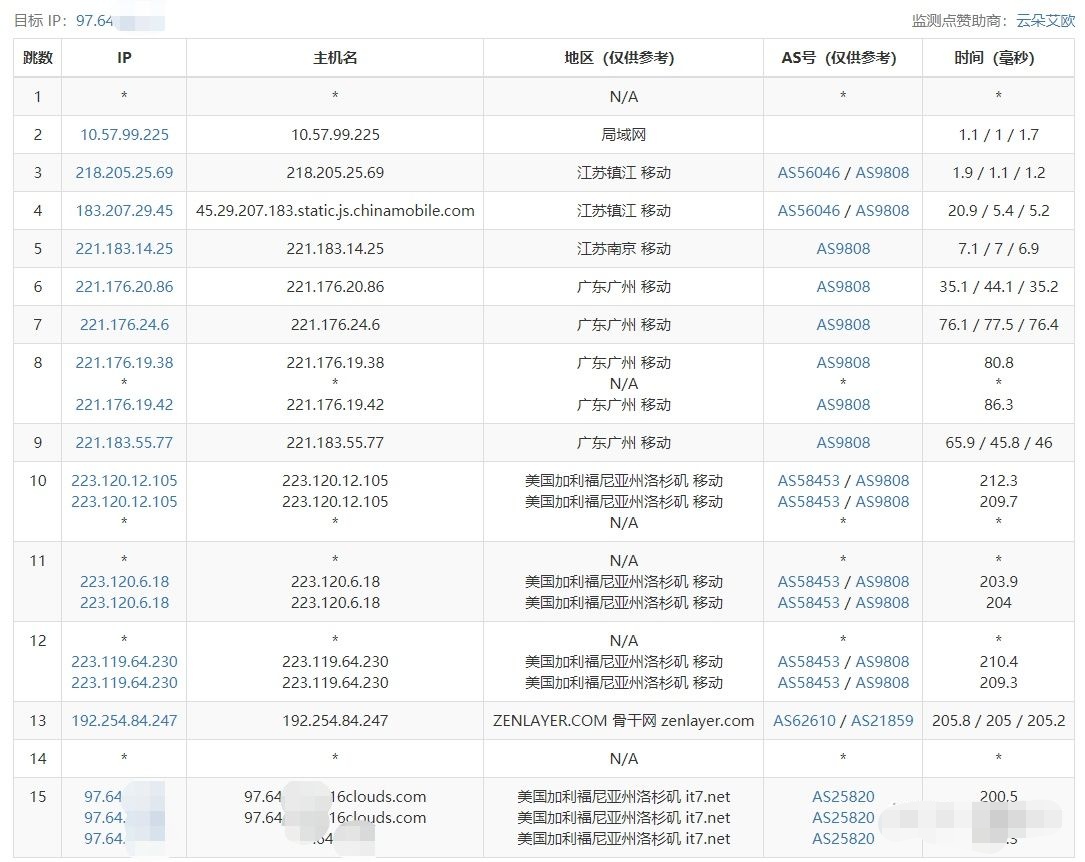Open IP link 221.176.19.42 on hop 8
Viewport: 1085px width, 862px height.
(124, 405)
